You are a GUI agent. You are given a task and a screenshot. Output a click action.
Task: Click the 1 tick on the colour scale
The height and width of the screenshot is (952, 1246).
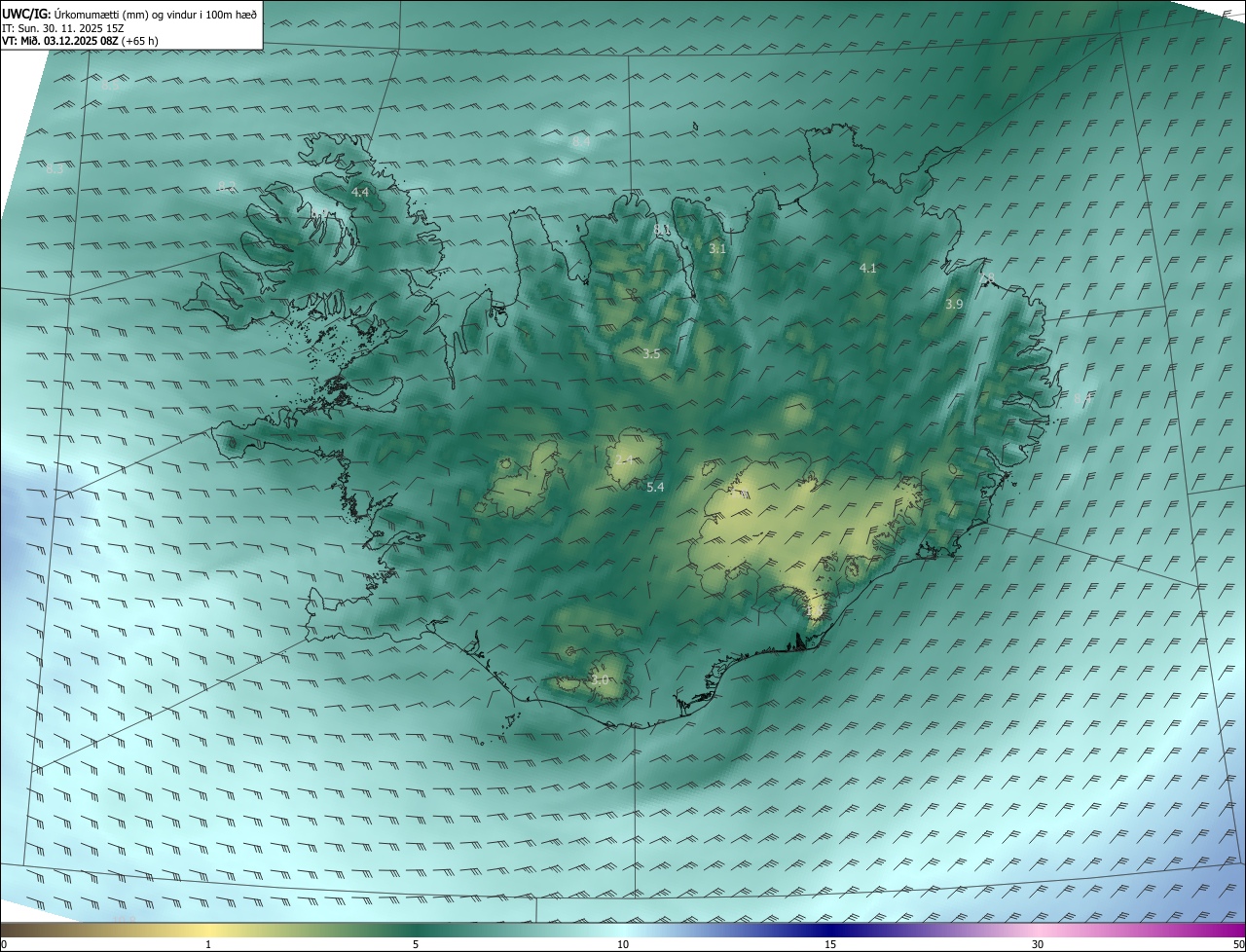click(208, 944)
